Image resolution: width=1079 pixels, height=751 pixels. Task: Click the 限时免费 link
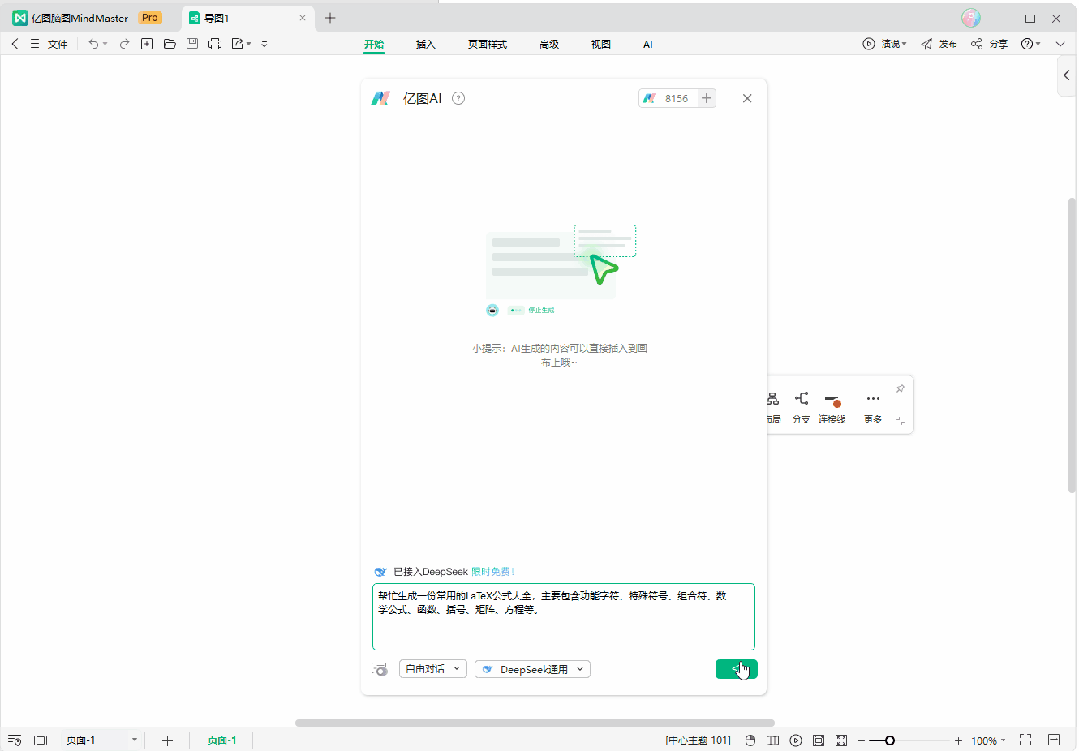[493, 571]
